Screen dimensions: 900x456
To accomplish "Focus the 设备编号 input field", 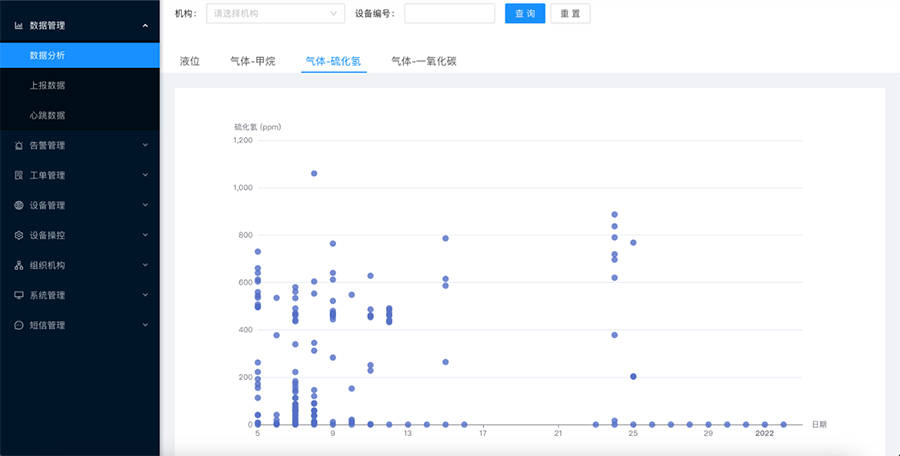I will pos(449,14).
